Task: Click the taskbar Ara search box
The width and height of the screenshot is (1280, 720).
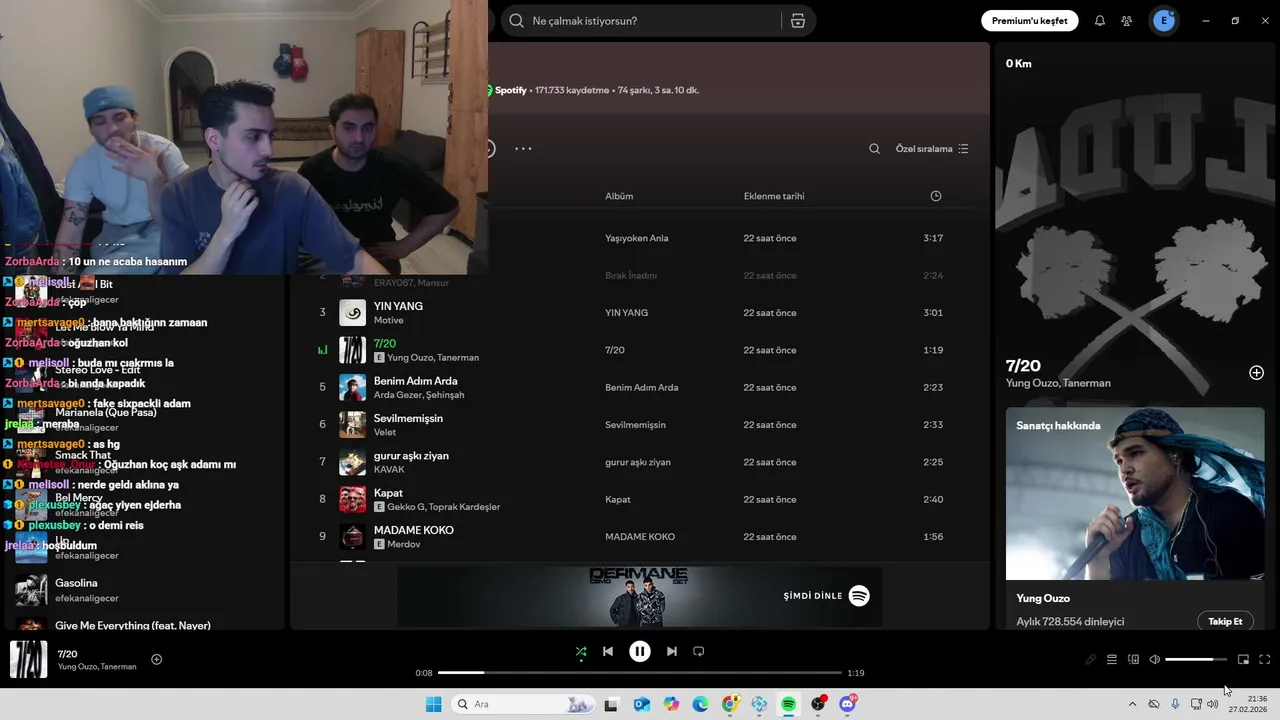Action: click(523, 704)
